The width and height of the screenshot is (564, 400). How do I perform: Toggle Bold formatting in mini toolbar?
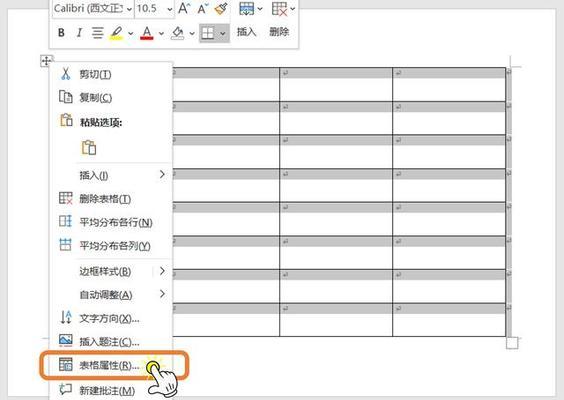[61, 33]
